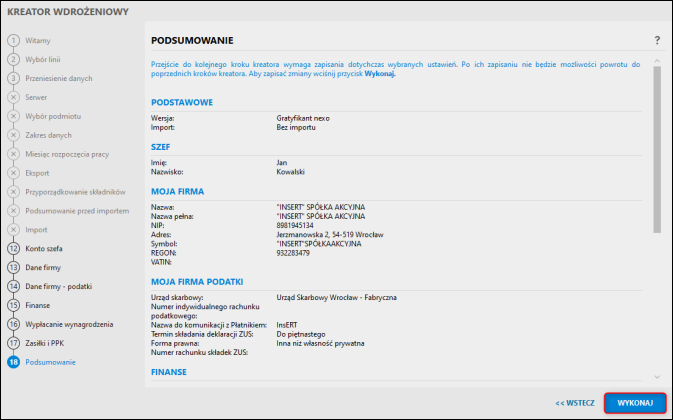Click the step 16 circle icon
Image resolution: width=673 pixels, height=420 pixels.
coord(13,324)
